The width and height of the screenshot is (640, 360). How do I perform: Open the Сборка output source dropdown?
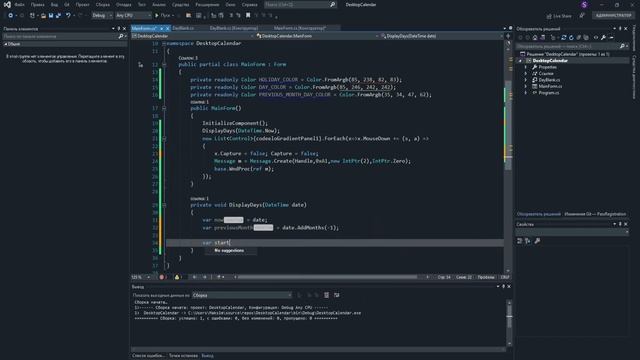click(242, 295)
